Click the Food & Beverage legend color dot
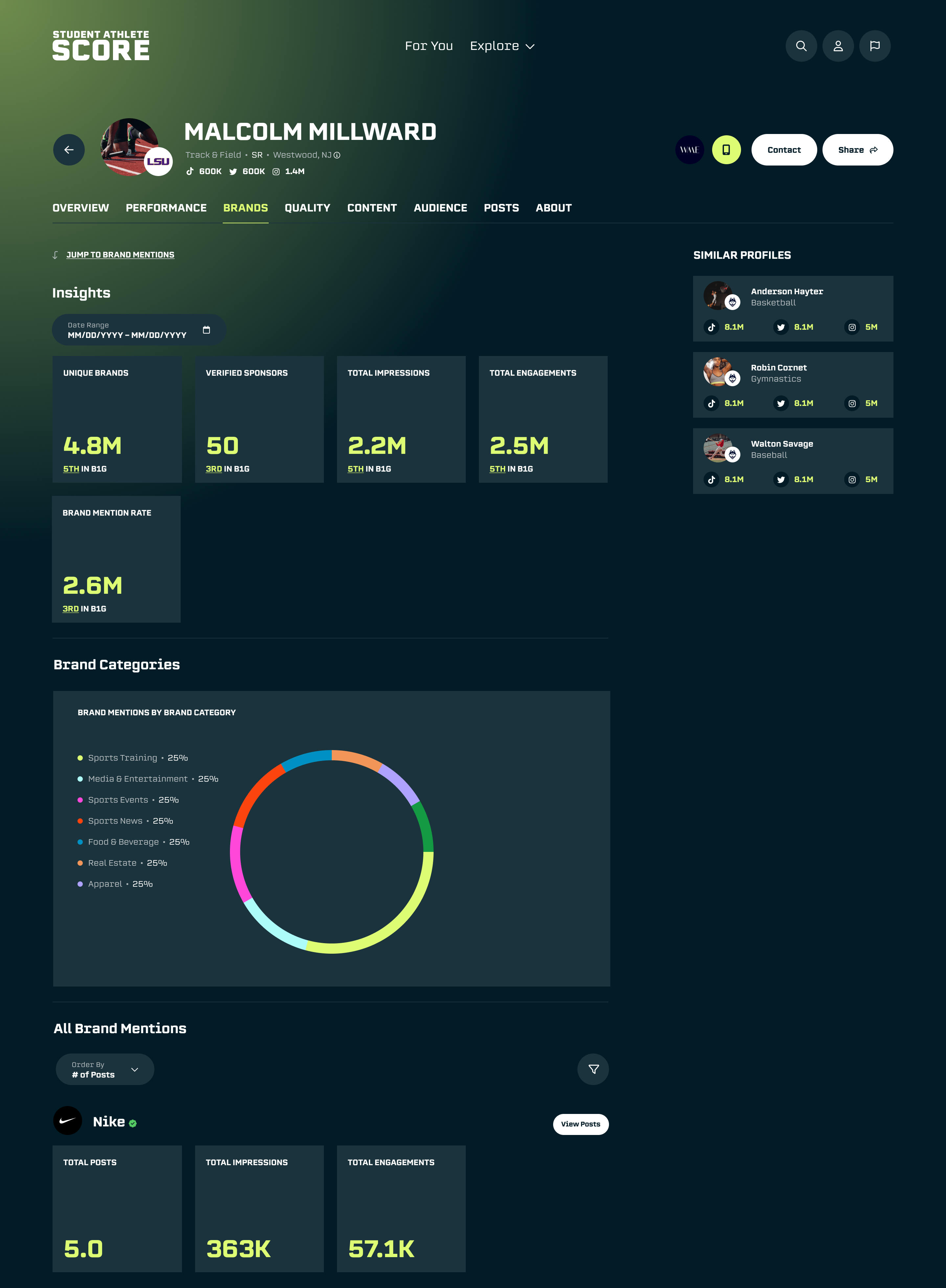 (x=80, y=842)
